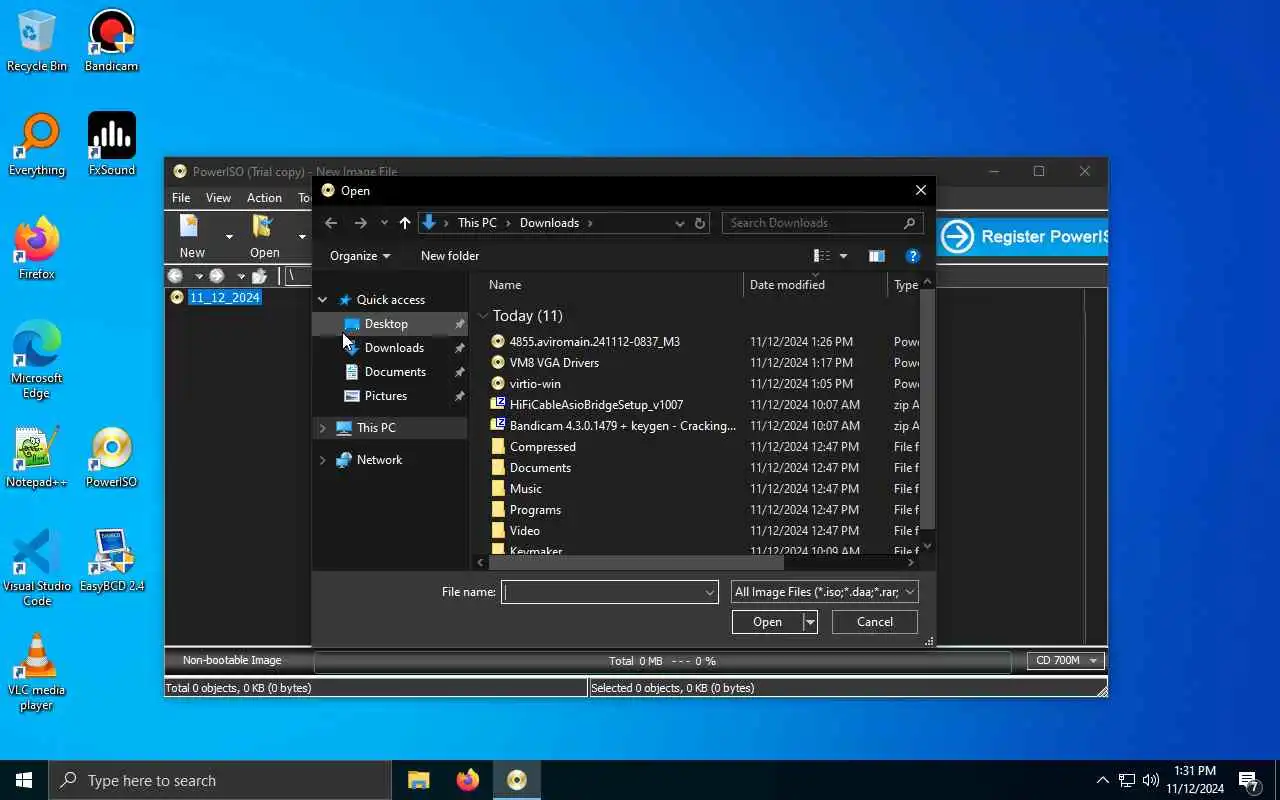Click the file list horizontal scrollbar

coord(636,562)
